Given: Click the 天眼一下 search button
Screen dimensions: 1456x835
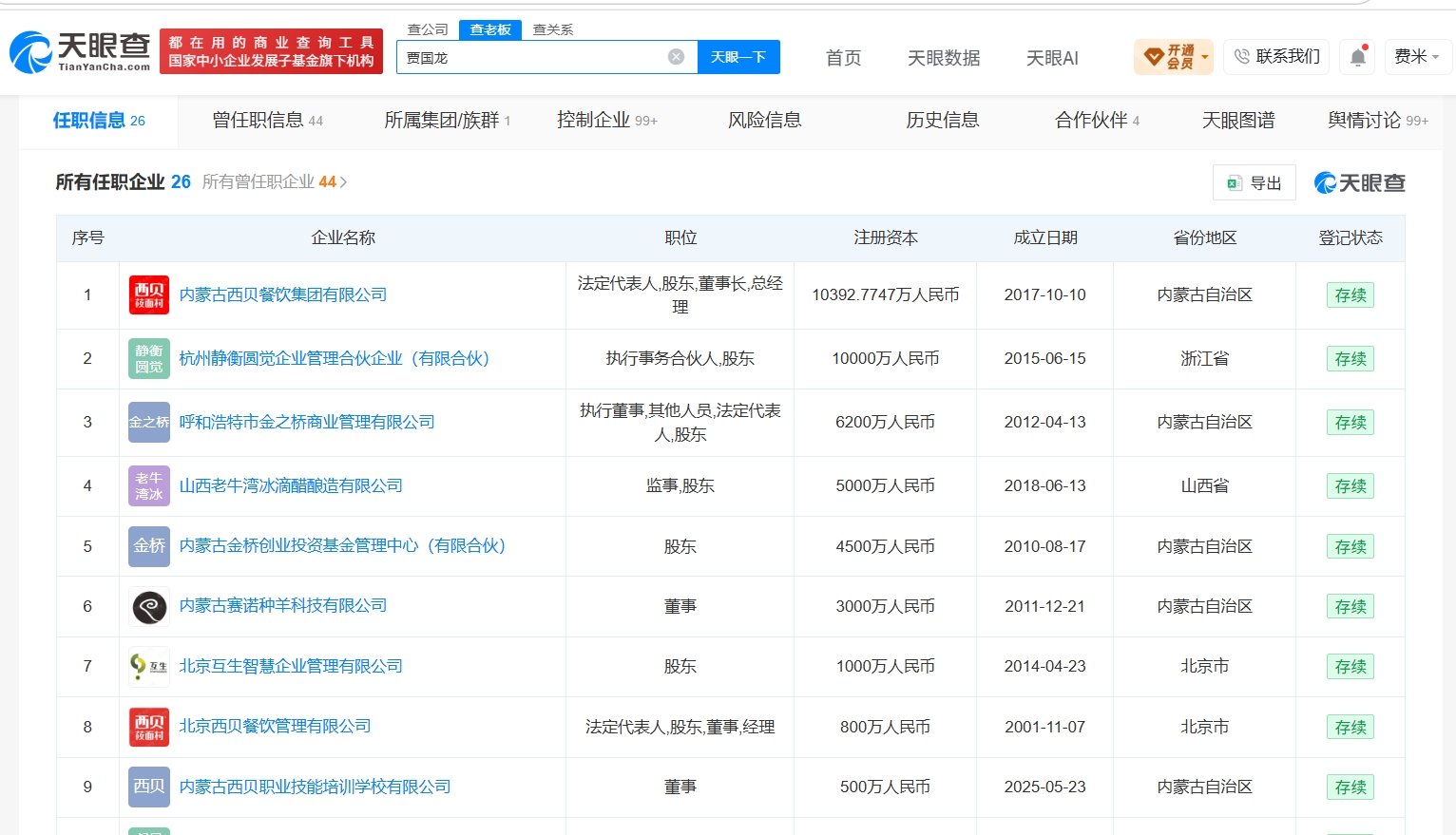Looking at the screenshot, I should click(x=738, y=57).
